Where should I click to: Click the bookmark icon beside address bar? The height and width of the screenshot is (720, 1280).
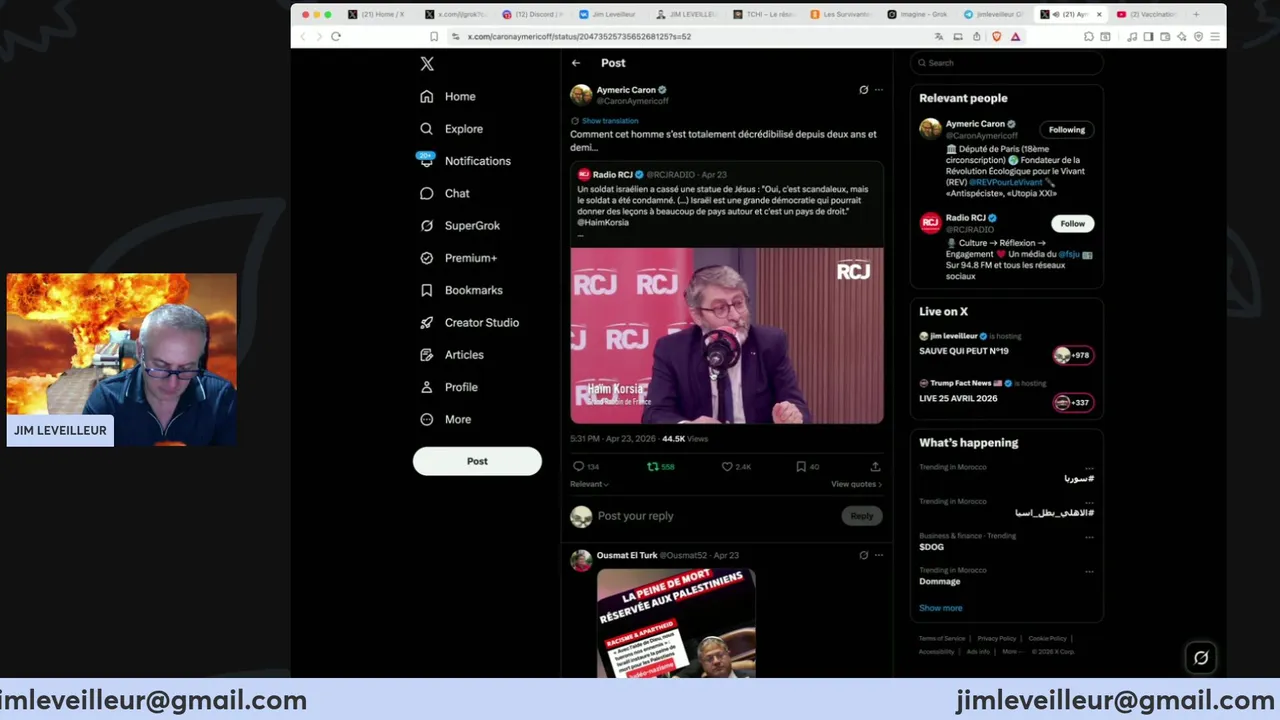tap(434, 36)
